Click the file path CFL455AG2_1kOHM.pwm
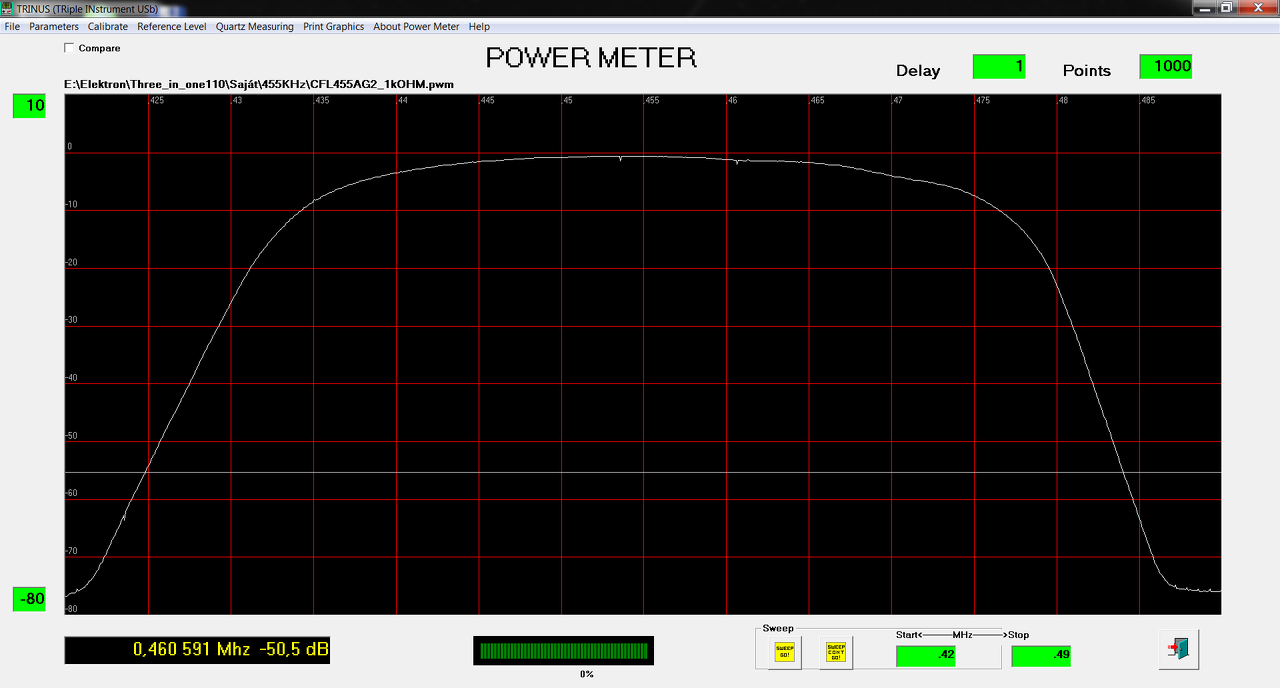Image resolution: width=1280 pixels, height=688 pixels. point(259,85)
